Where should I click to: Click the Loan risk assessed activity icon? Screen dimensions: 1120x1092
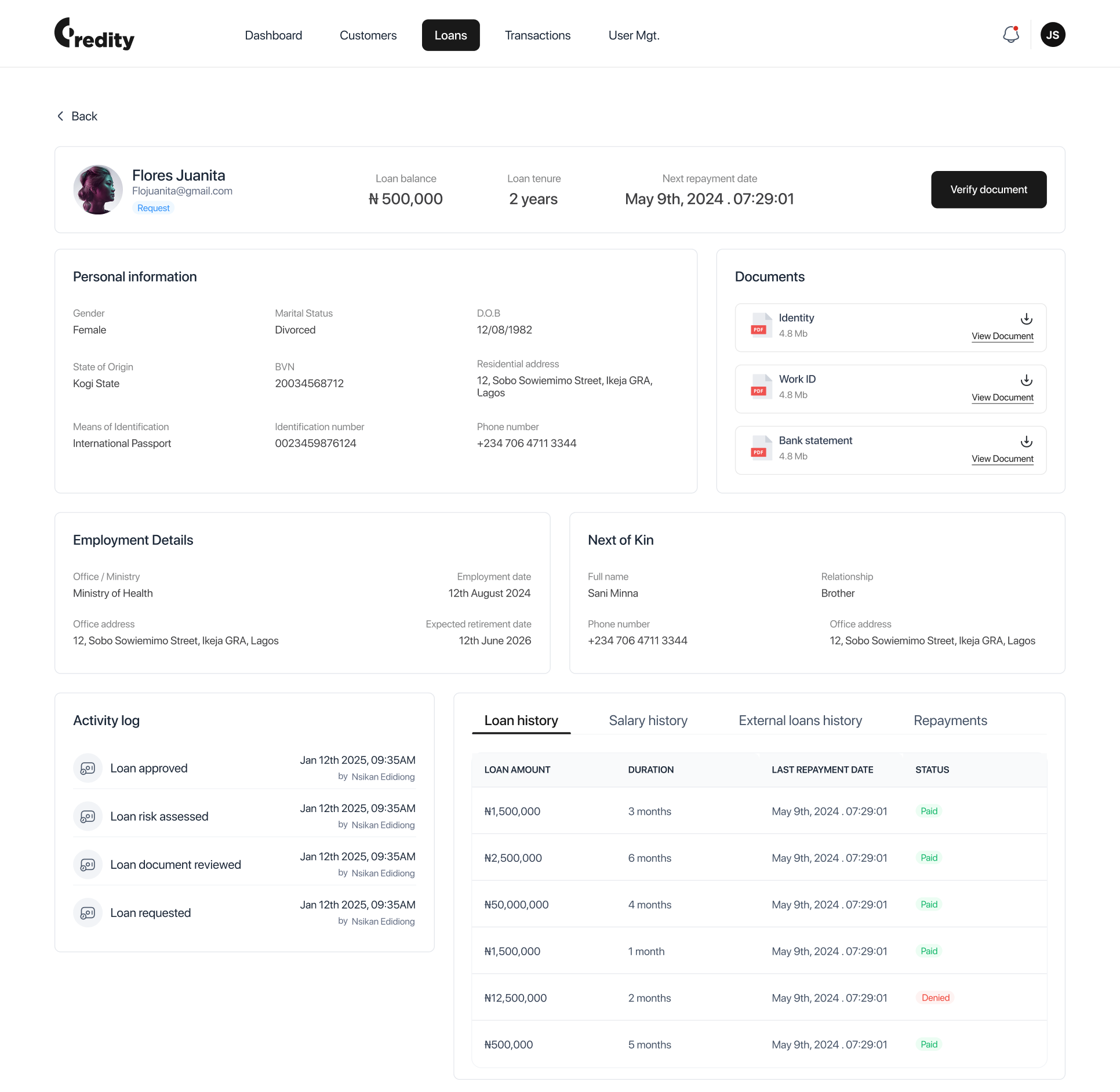[x=88, y=816]
